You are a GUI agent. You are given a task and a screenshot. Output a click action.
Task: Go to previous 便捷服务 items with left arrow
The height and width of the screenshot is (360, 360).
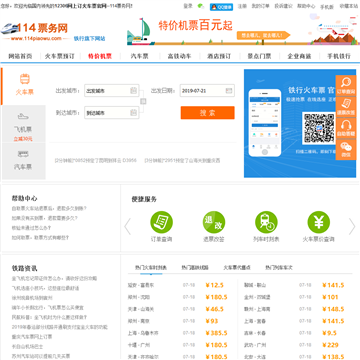tap(128, 227)
